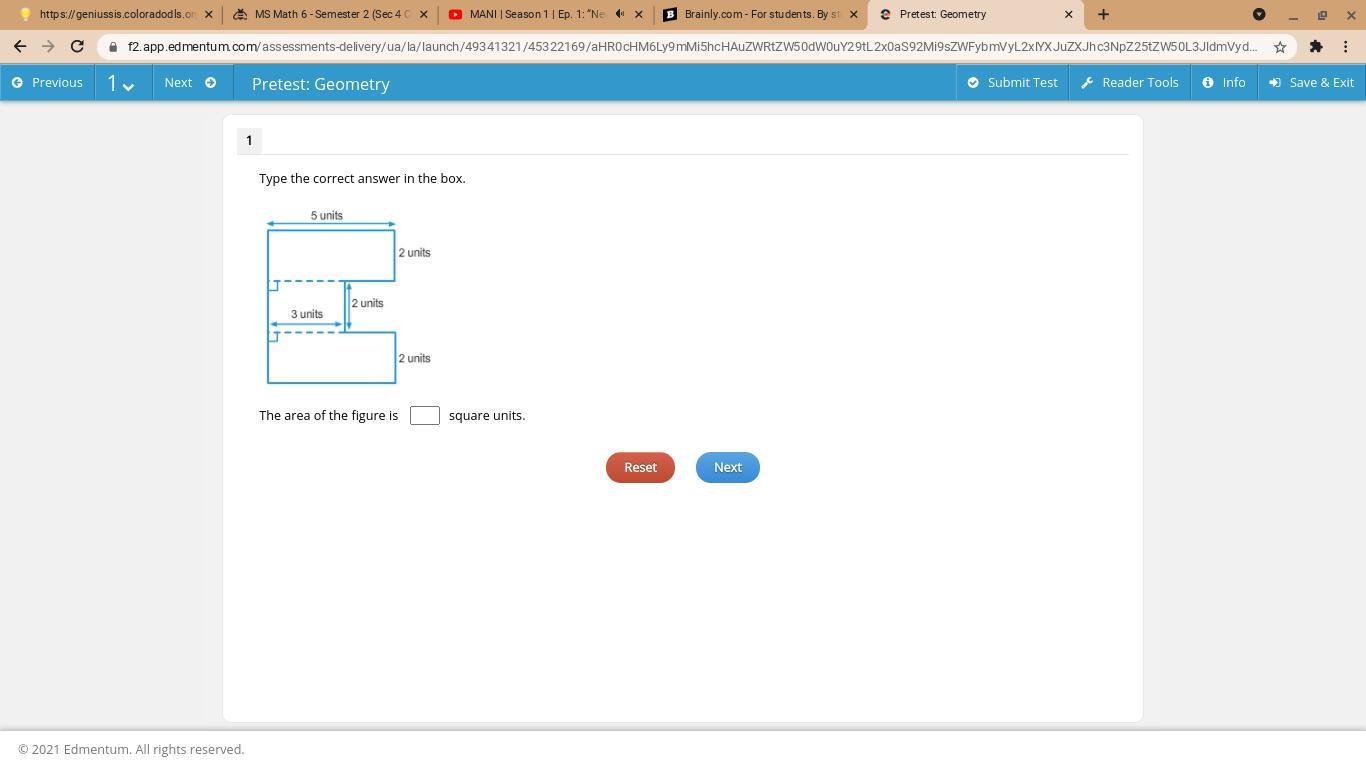The height and width of the screenshot is (768, 1366).
Task: Click the "square units." text after the answer box
Action: pos(487,415)
